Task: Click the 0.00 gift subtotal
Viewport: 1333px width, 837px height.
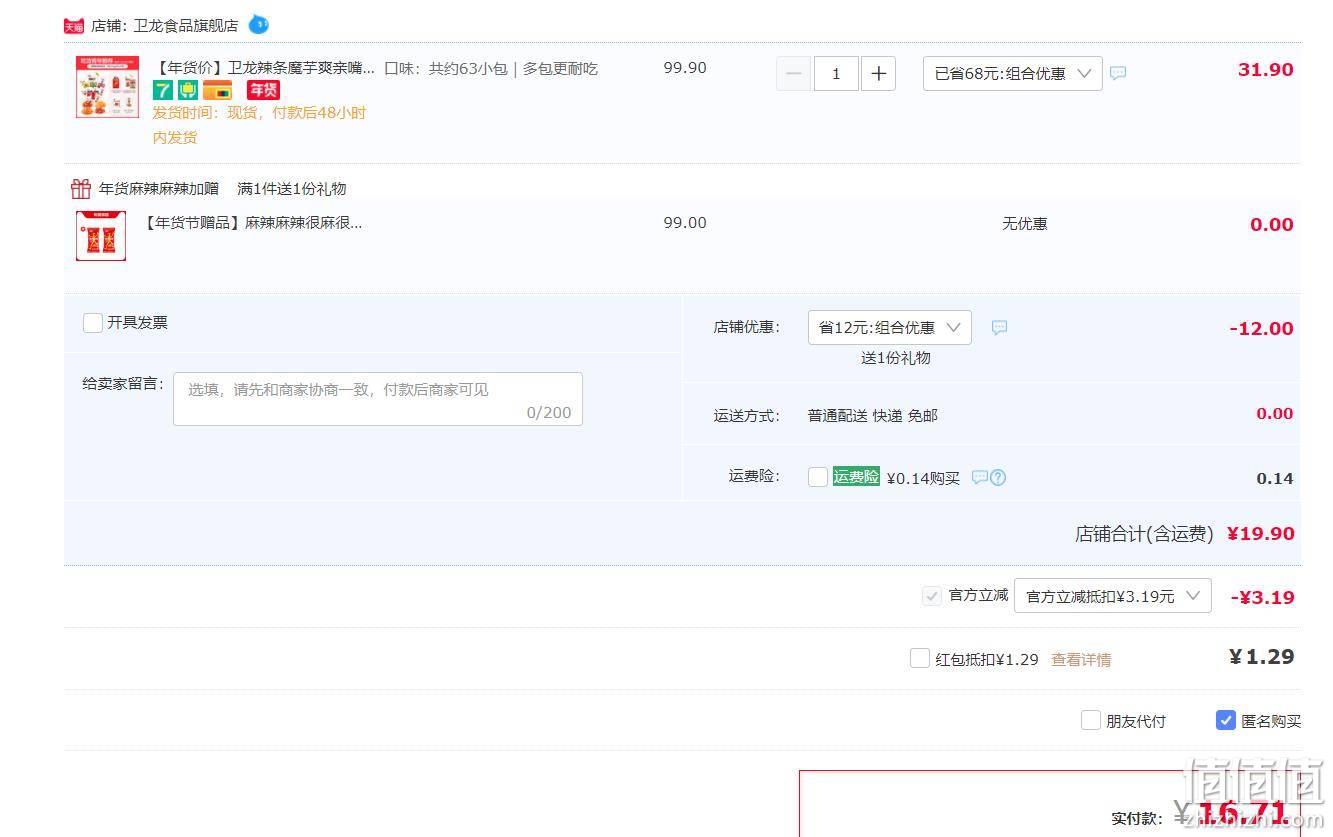Action: (1272, 224)
